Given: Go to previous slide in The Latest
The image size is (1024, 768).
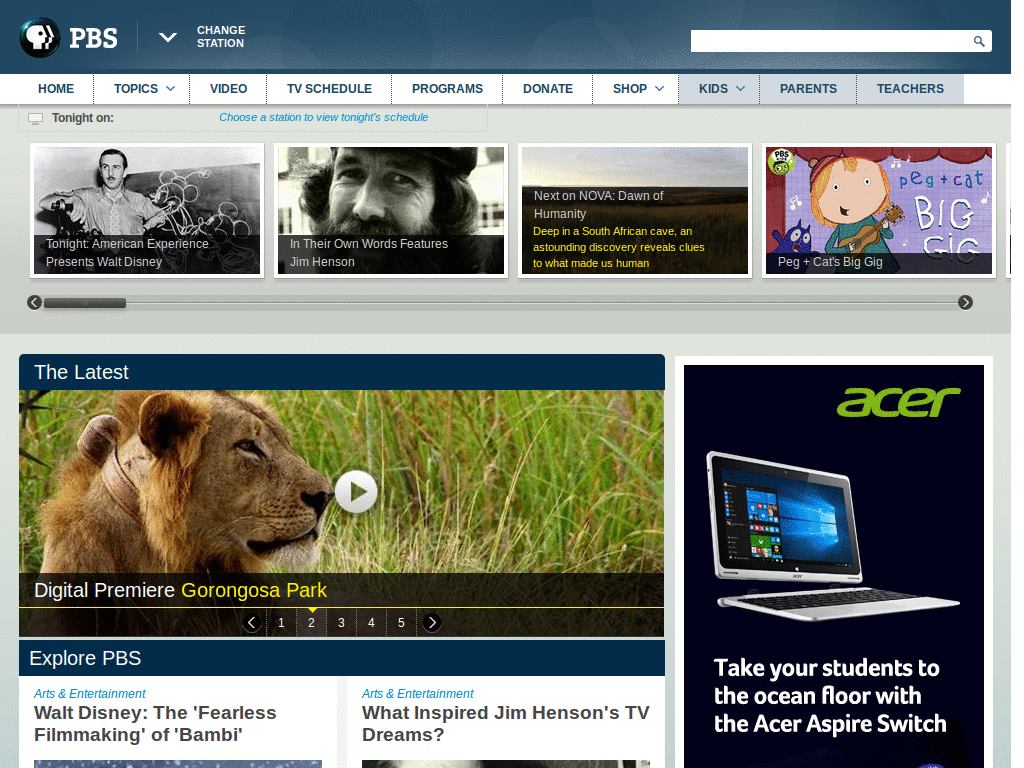Looking at the screenshot, I should pos(252,622).
